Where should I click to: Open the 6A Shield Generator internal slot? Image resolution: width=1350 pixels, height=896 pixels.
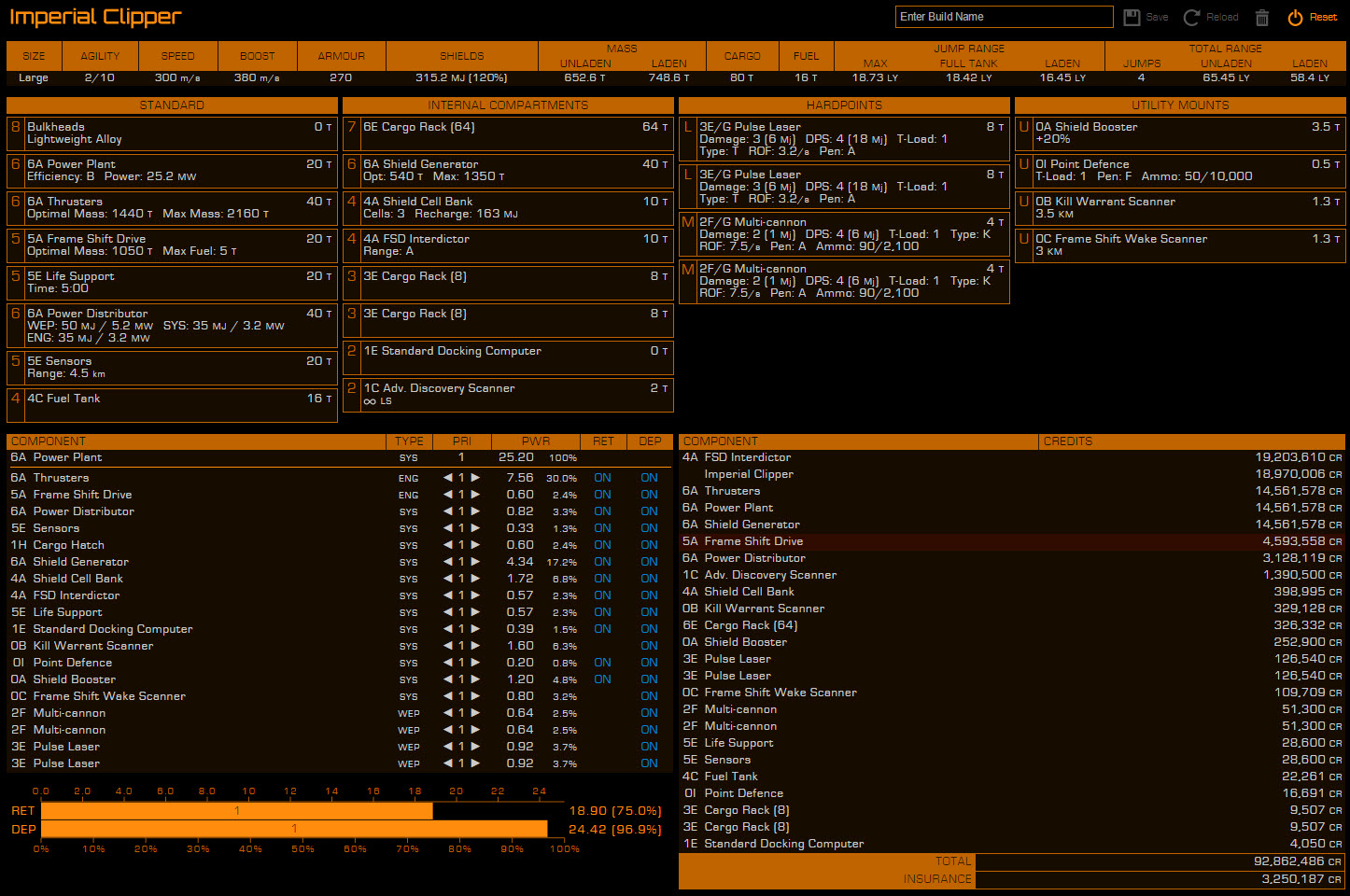pyautogui.click(x=508, y=171)
